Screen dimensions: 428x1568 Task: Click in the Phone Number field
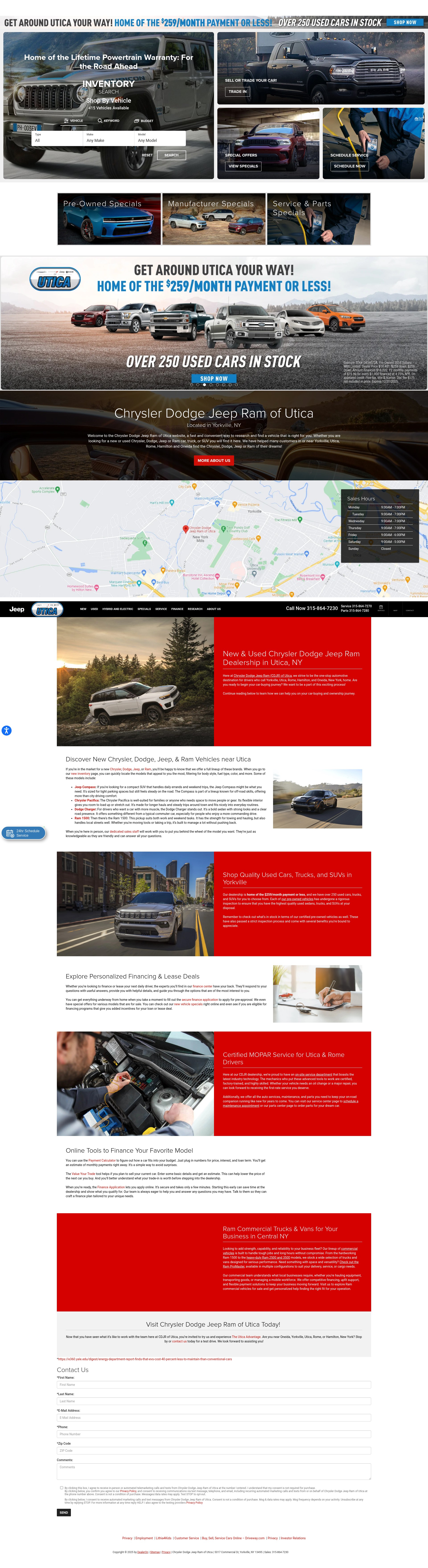coord(214,1434)
